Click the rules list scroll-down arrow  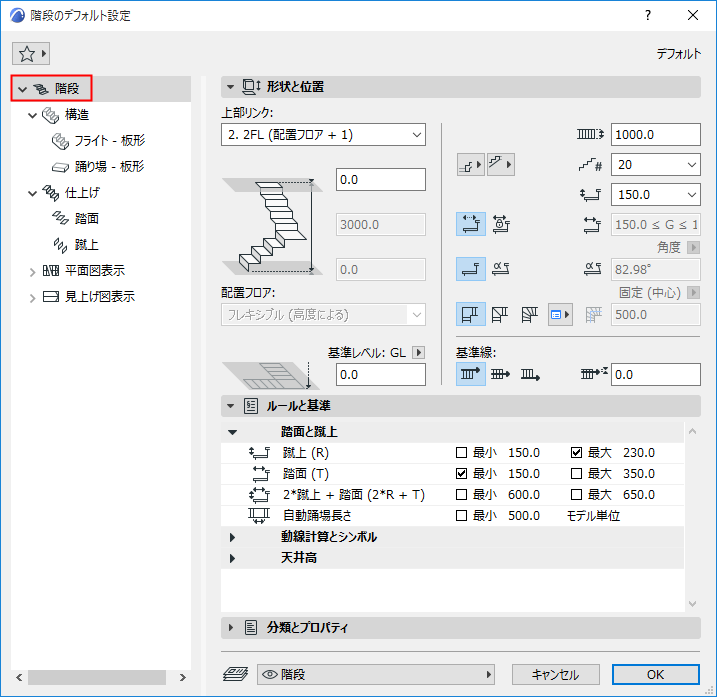pos(692,604)
